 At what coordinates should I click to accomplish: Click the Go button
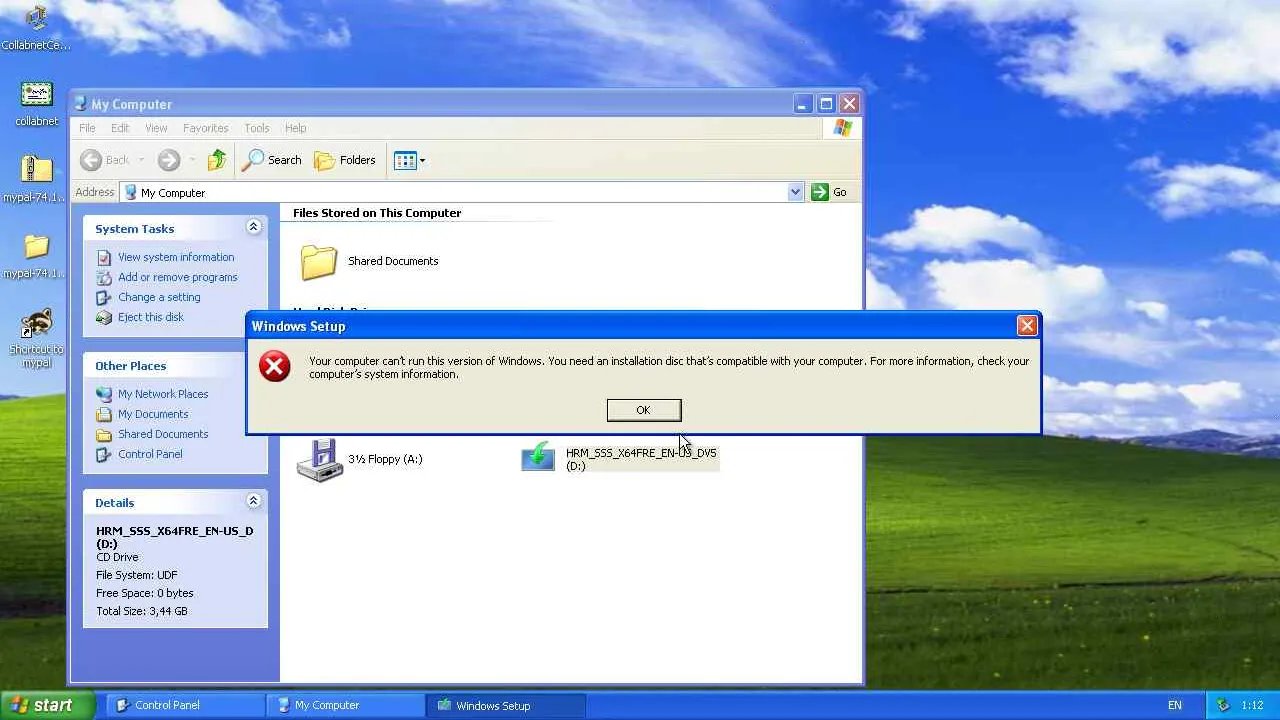click(830, 192)
